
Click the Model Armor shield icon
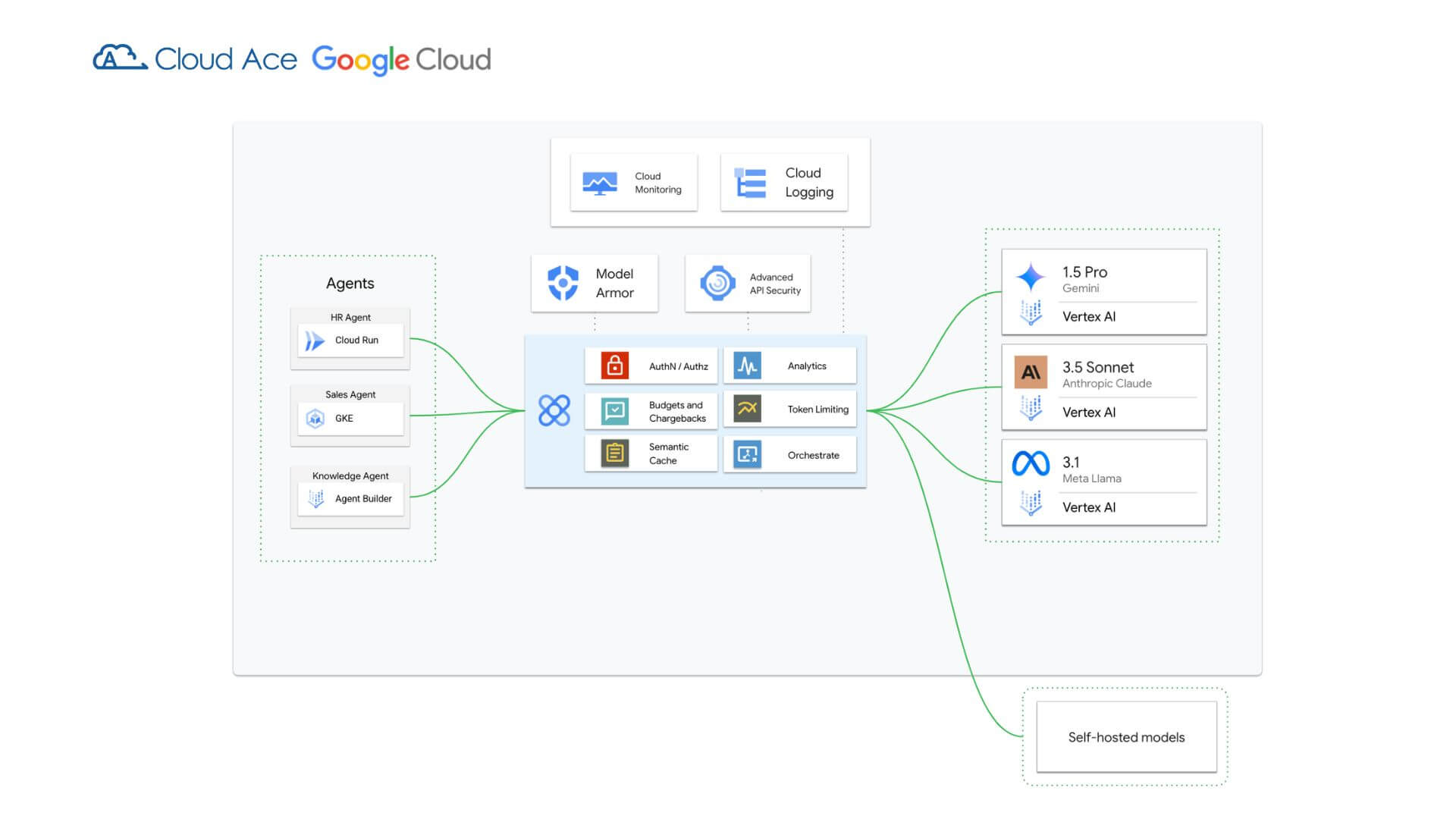[x=563, y=283]
